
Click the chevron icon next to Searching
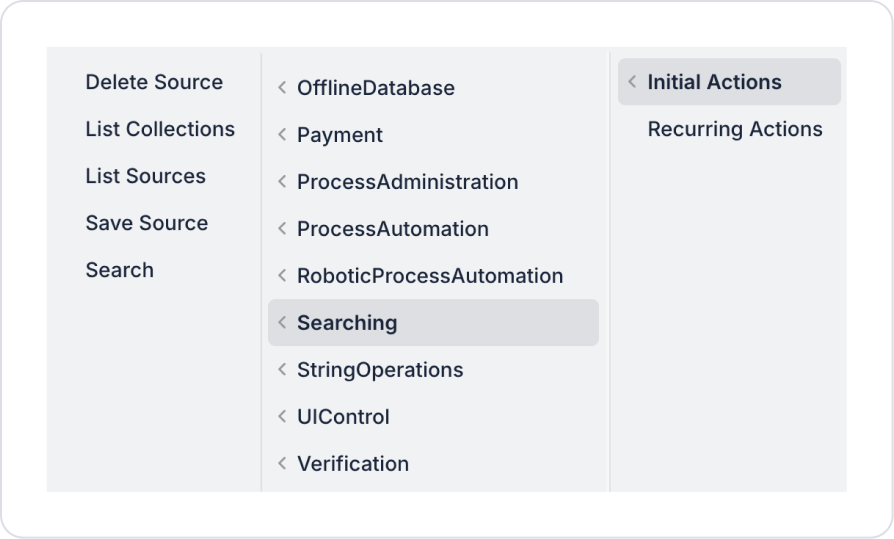(x=282, y=322)
